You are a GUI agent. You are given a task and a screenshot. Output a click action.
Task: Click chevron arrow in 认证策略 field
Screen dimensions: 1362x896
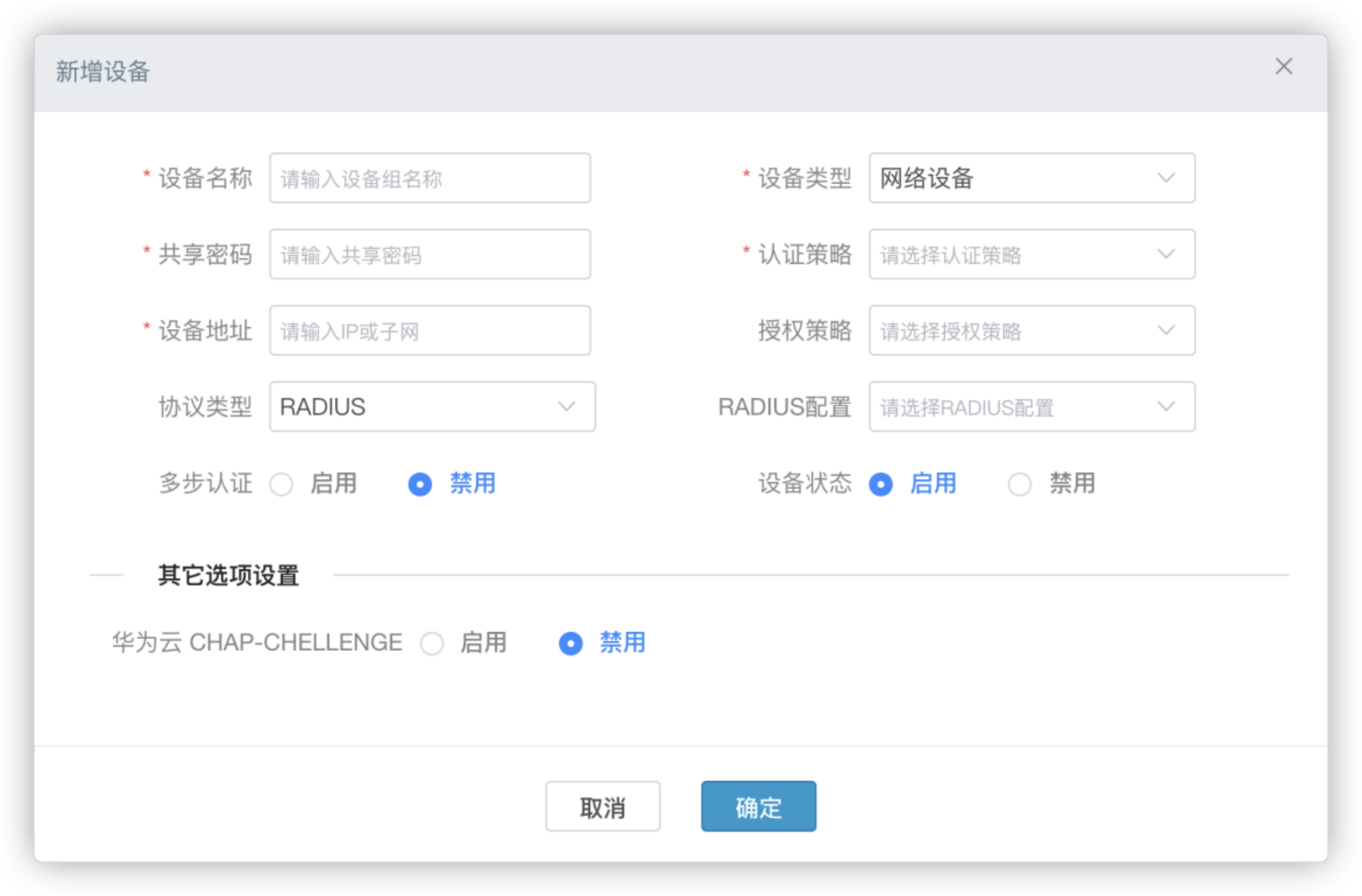coord(1166,254)
